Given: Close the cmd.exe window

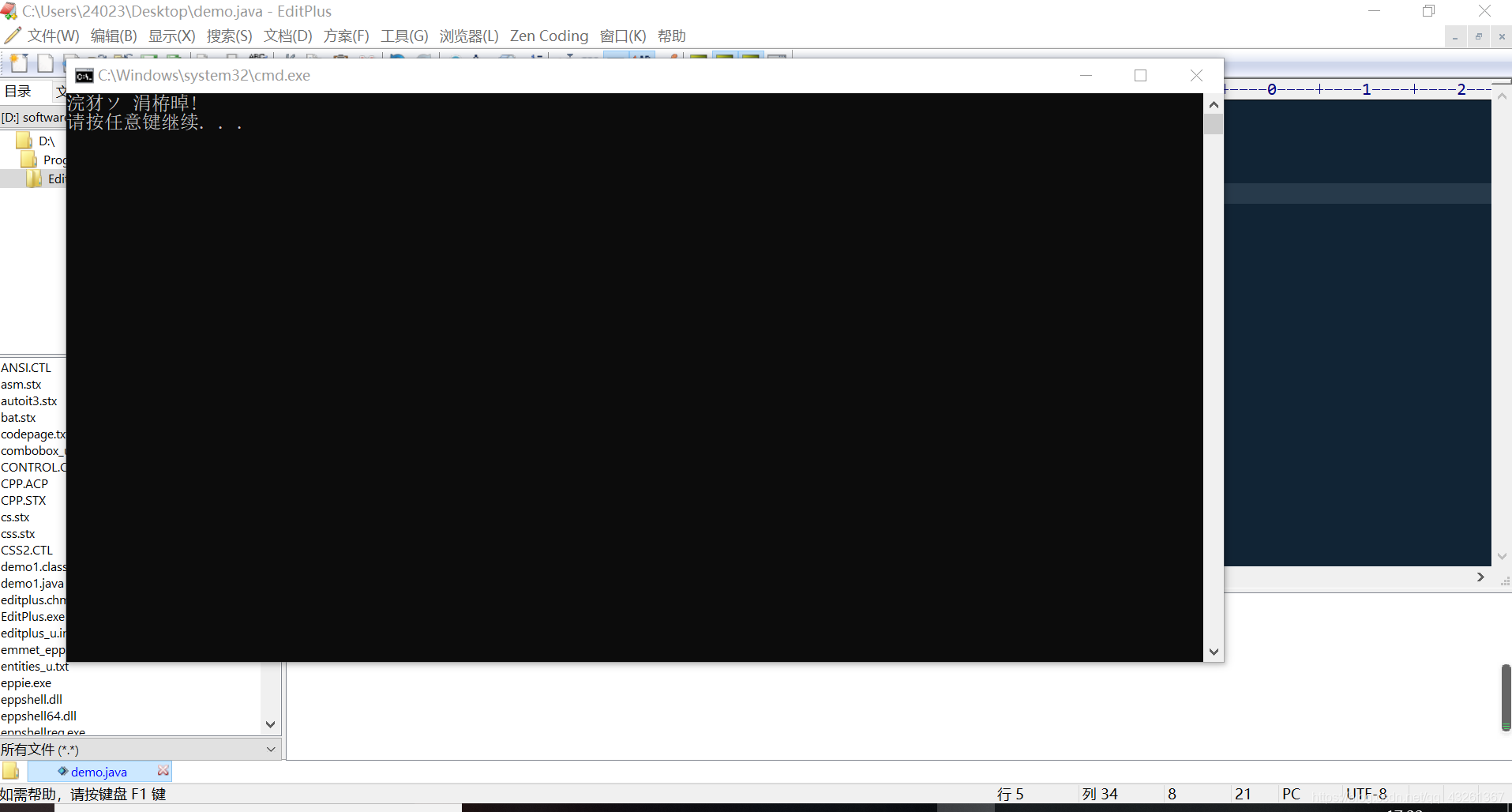Looking at the screenshot, I should (x=1196, y=75).
